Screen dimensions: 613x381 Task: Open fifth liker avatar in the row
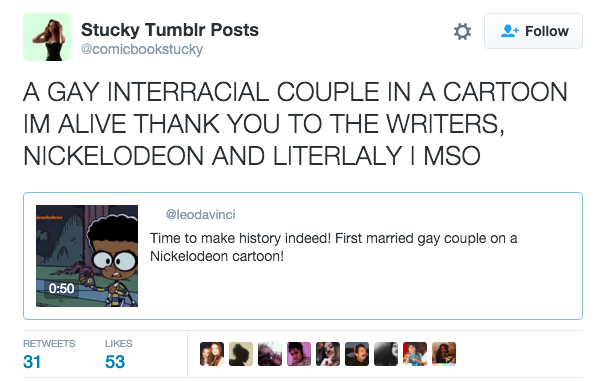click(x=328, y=354)
